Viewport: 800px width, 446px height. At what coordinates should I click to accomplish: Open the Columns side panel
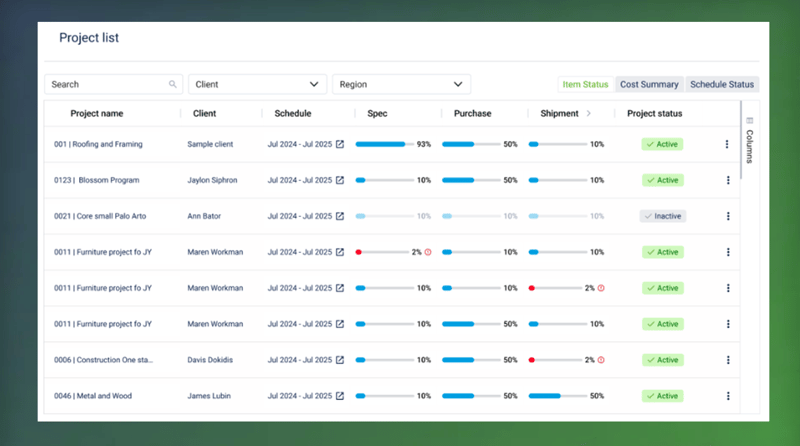coord(749,141)
